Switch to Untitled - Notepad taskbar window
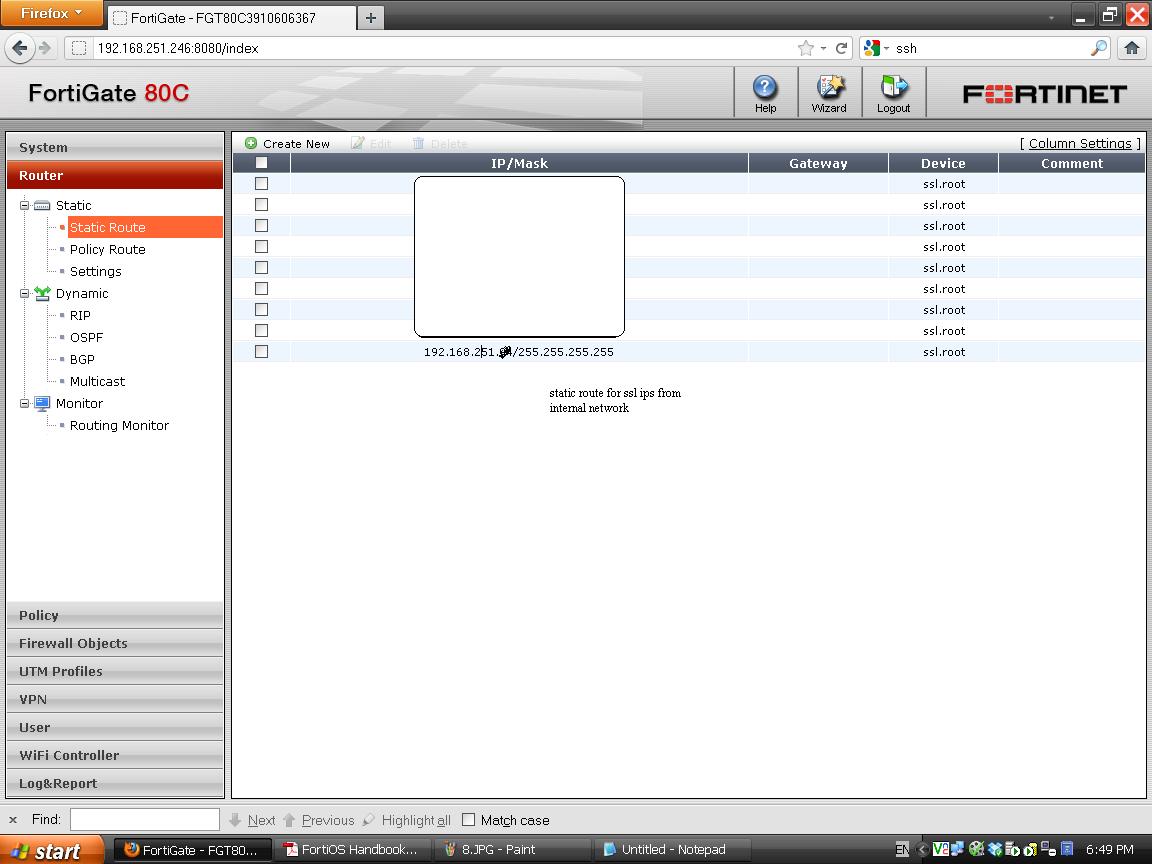Viewport: 1152px width, 864px height. 672,850
